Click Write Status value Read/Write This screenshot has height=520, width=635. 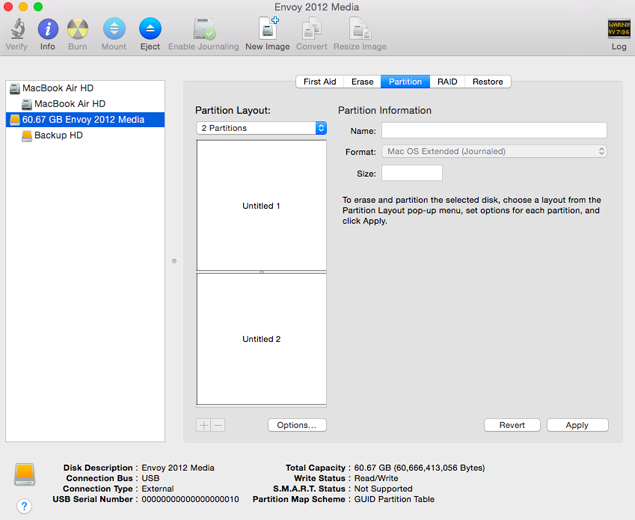click(376, 478)
